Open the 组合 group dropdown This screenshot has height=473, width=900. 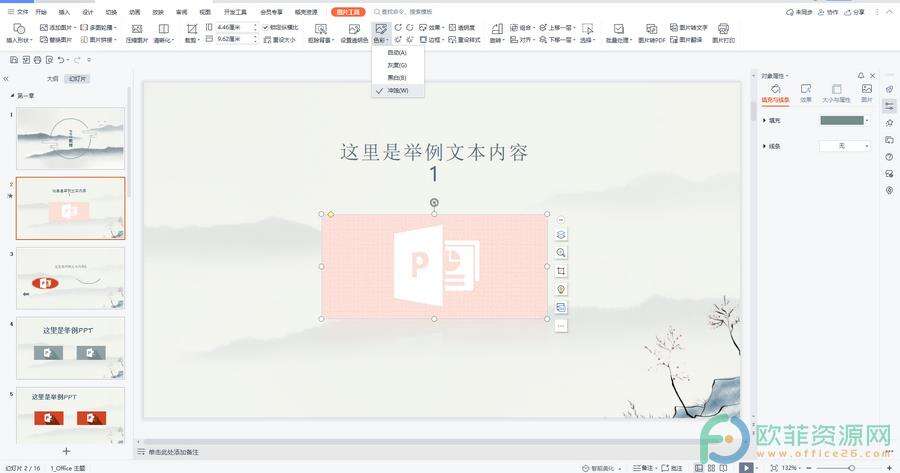click(522, 28)
